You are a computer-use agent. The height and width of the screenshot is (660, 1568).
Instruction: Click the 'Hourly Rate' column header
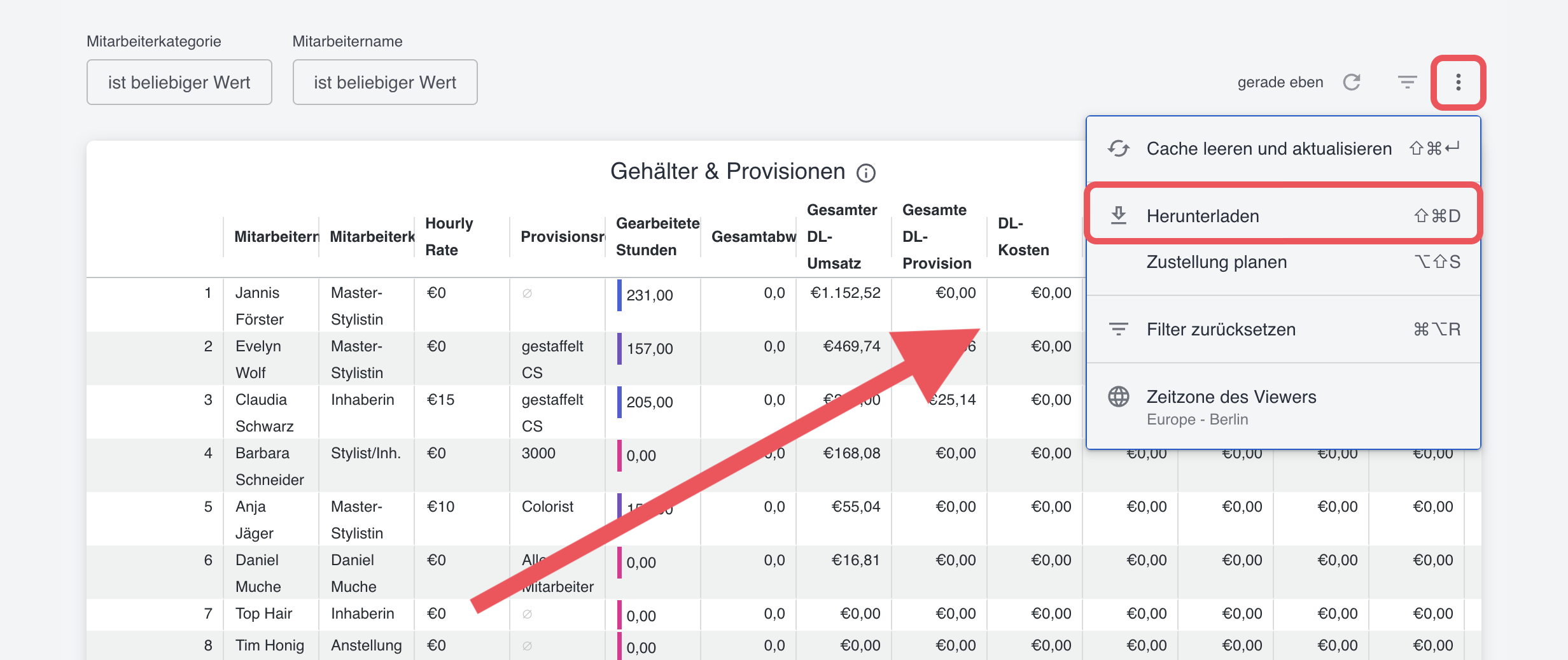pos(461,237)
